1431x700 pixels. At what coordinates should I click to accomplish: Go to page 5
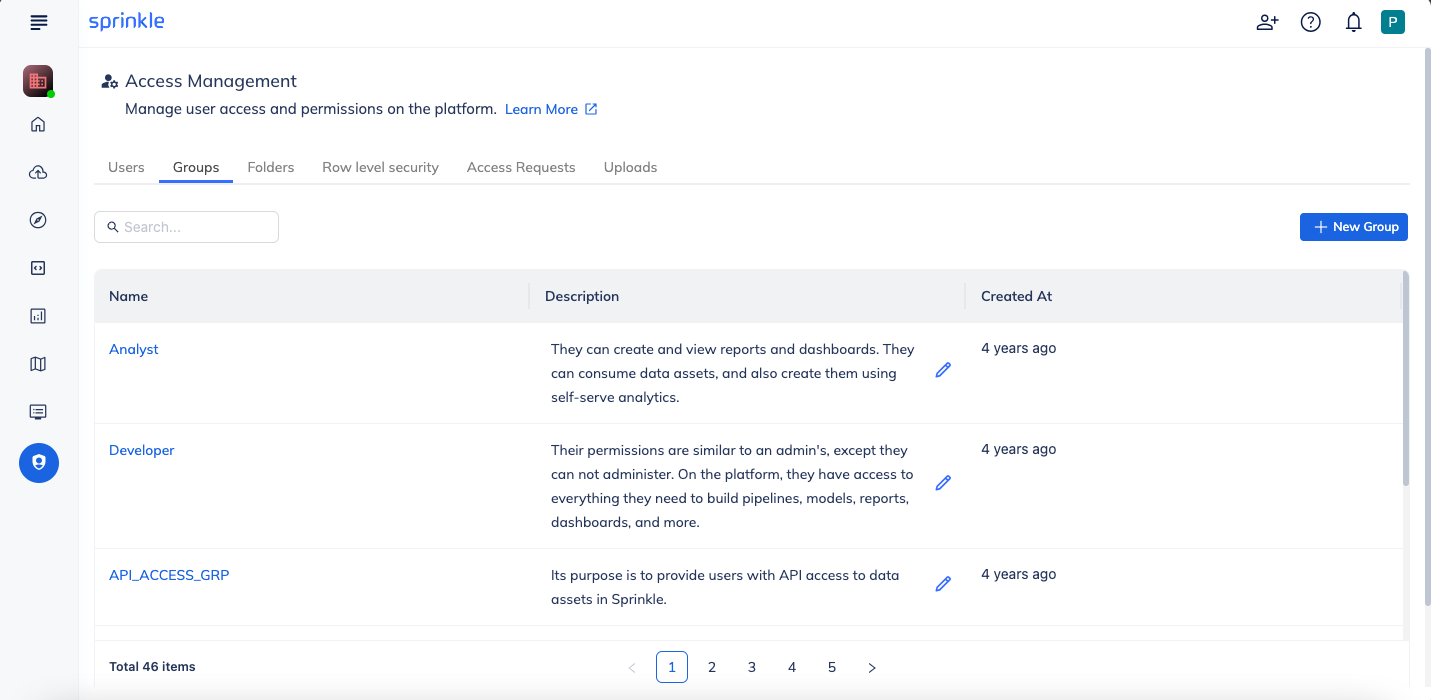[832, 667]
